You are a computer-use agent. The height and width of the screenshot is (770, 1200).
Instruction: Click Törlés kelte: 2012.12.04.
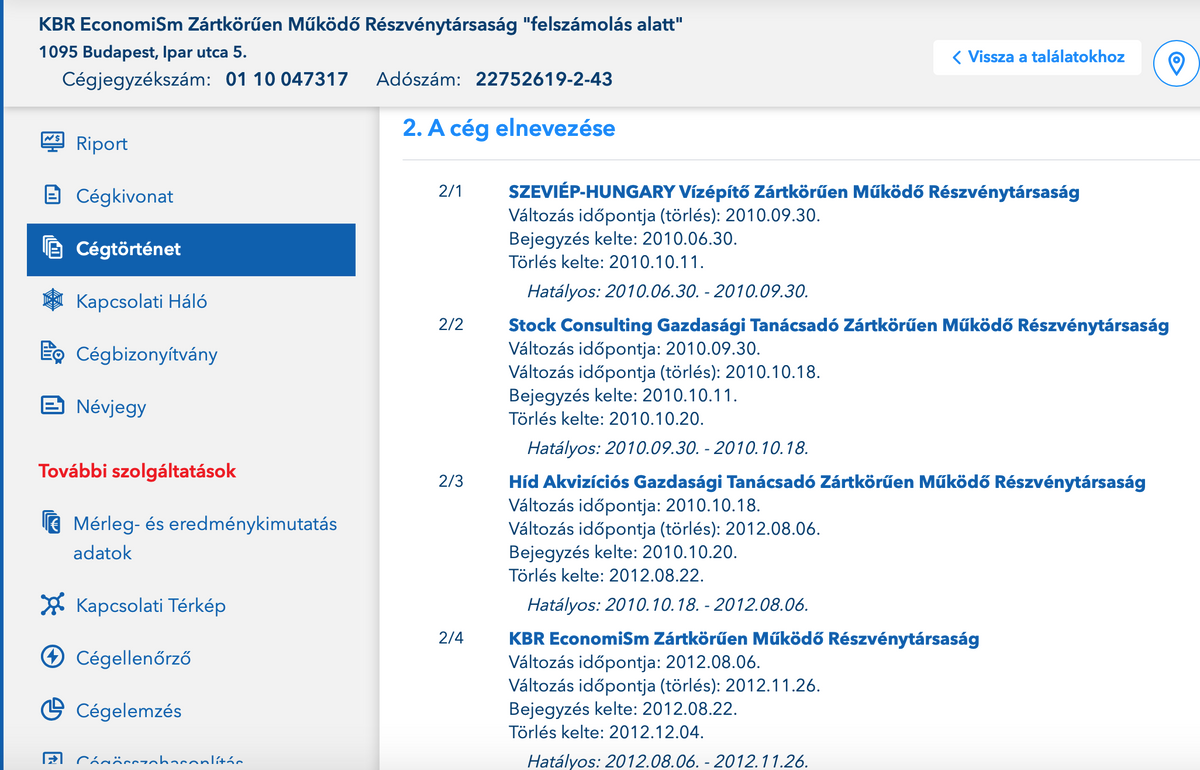coord(607,732)
